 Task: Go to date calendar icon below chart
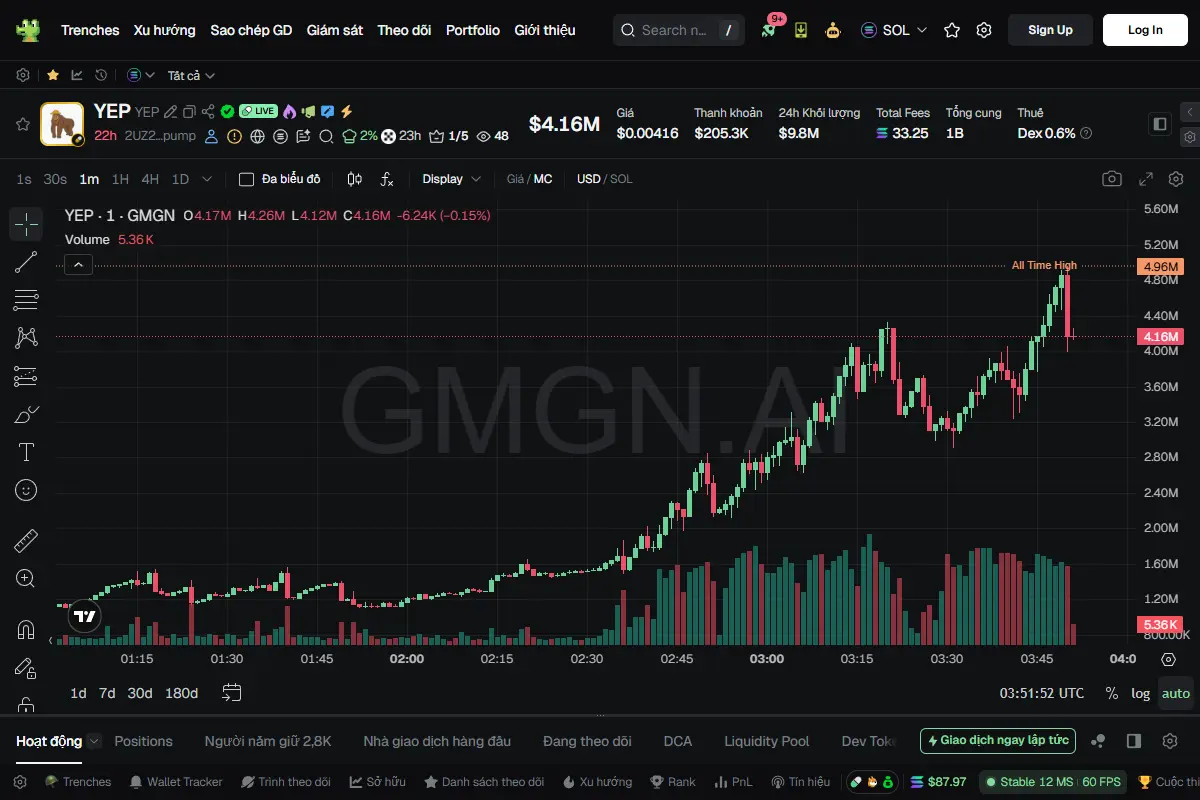coord(232,692)
